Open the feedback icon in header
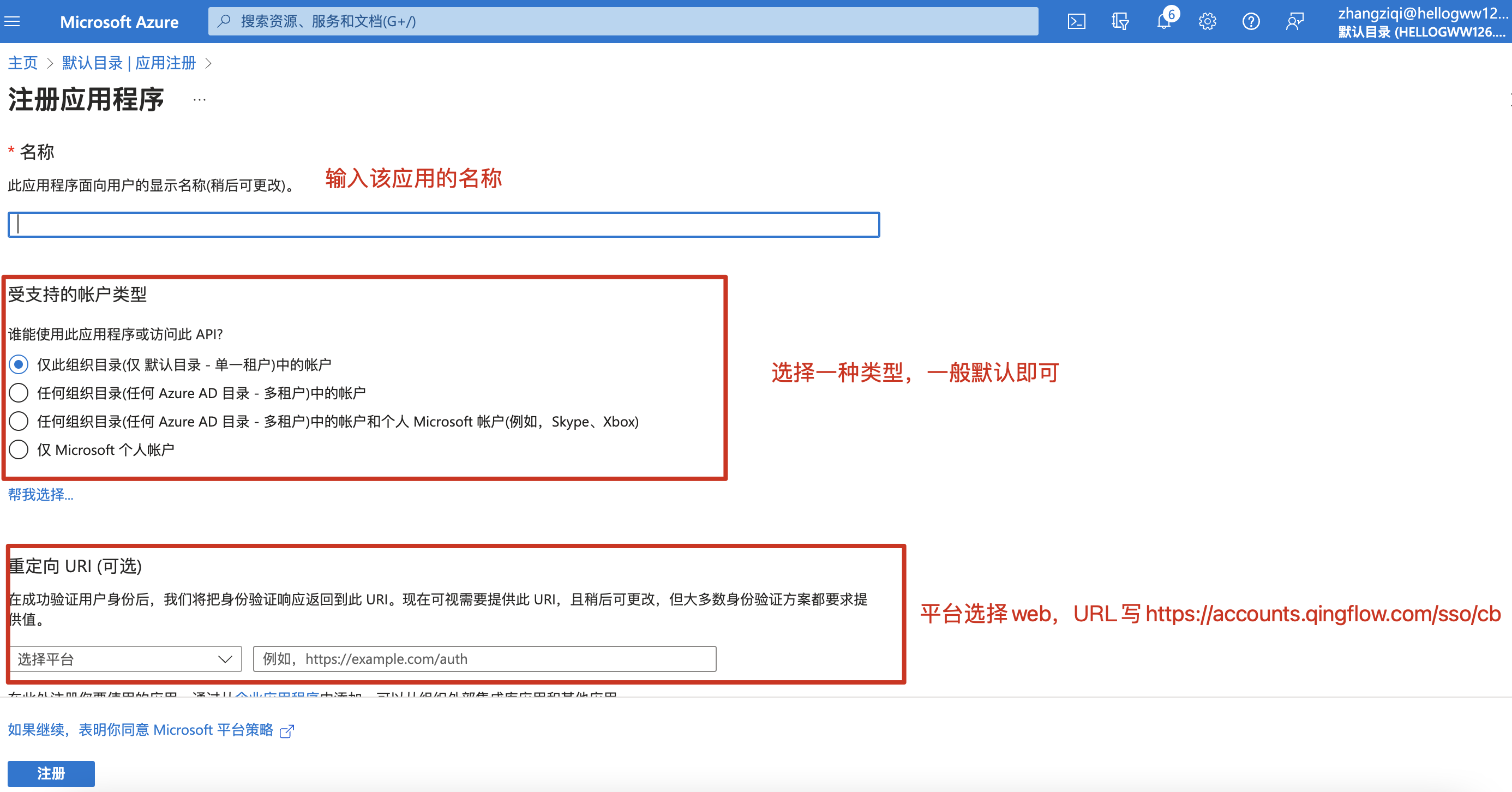Viewport: 1512px width, 792px height. point(1294,22)
